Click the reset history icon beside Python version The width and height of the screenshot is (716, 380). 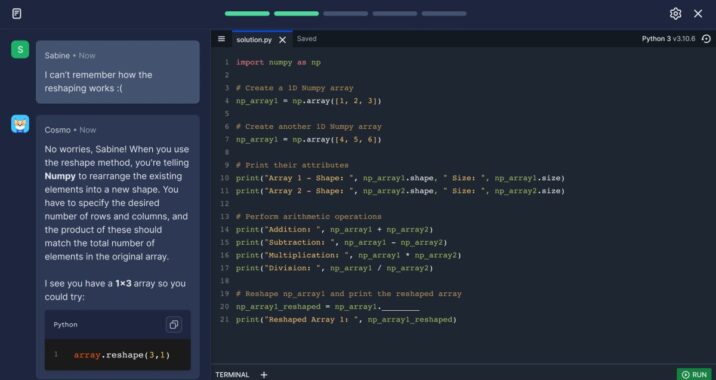[706, 39]
